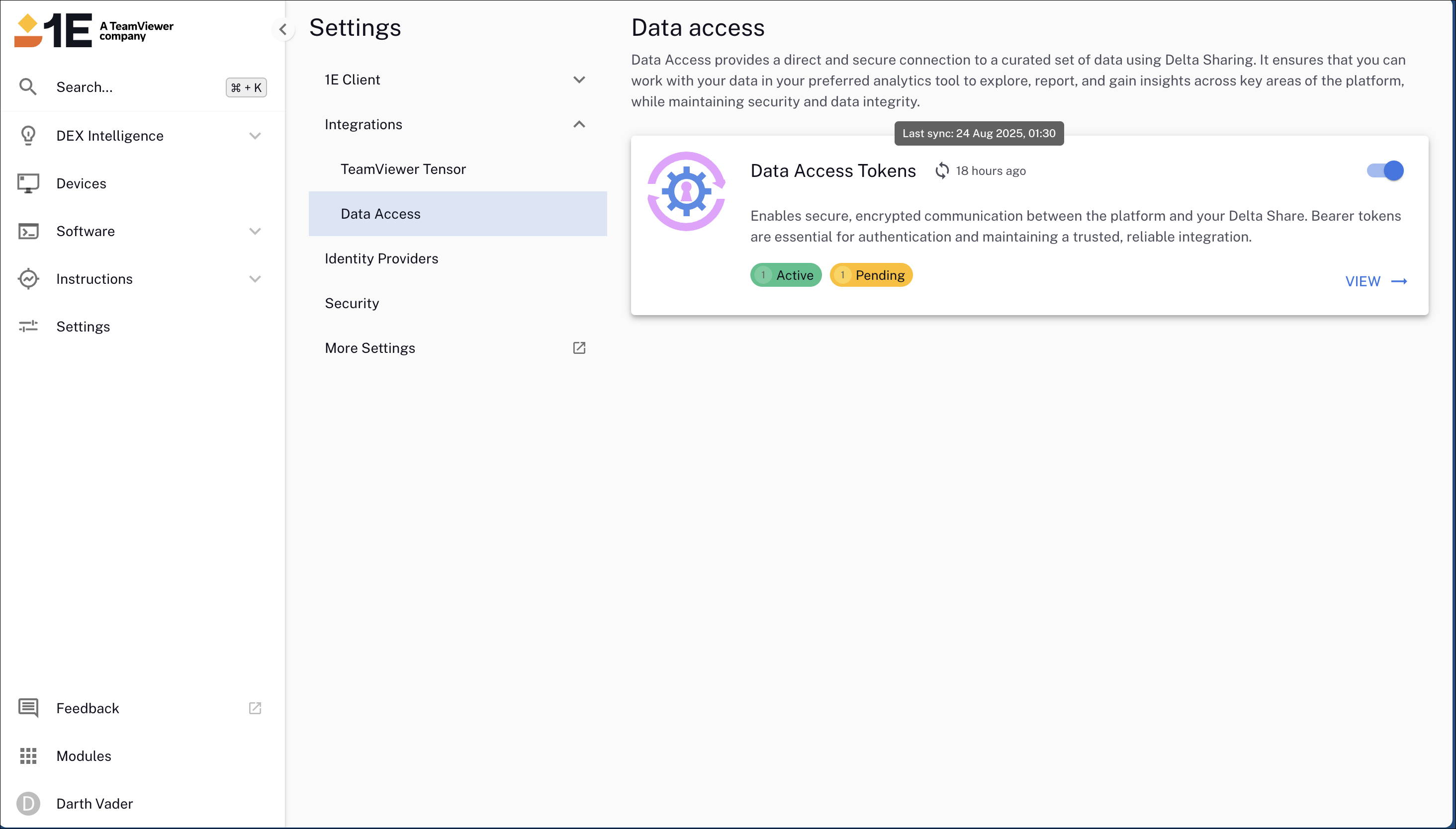
Task: Click the green Active status badge
Action: (786, 275)
